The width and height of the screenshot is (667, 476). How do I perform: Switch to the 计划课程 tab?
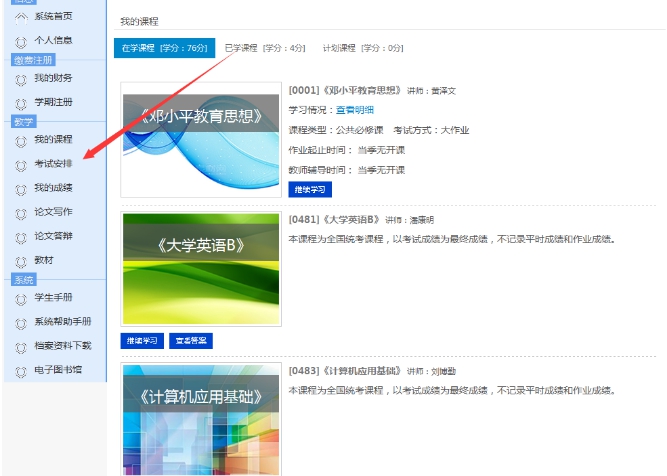[x=363, y=48]
